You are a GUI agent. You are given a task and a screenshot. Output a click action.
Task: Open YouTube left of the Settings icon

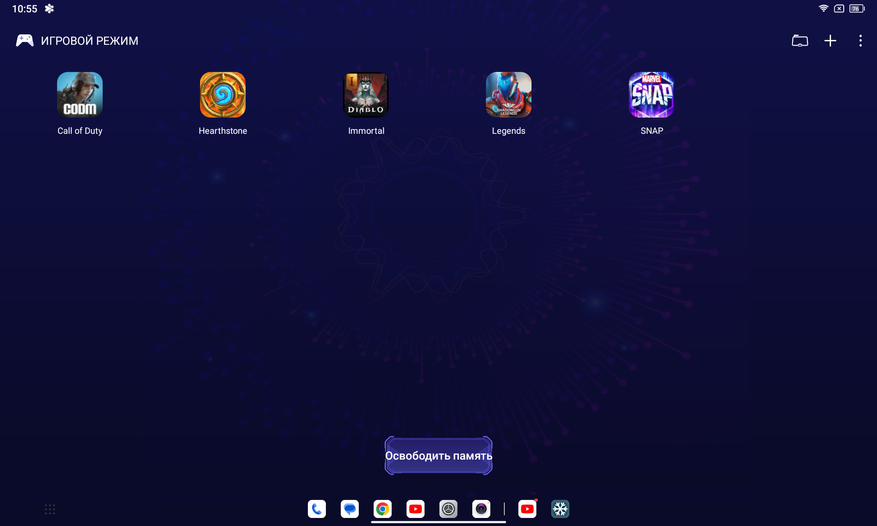tap(416, 509)
